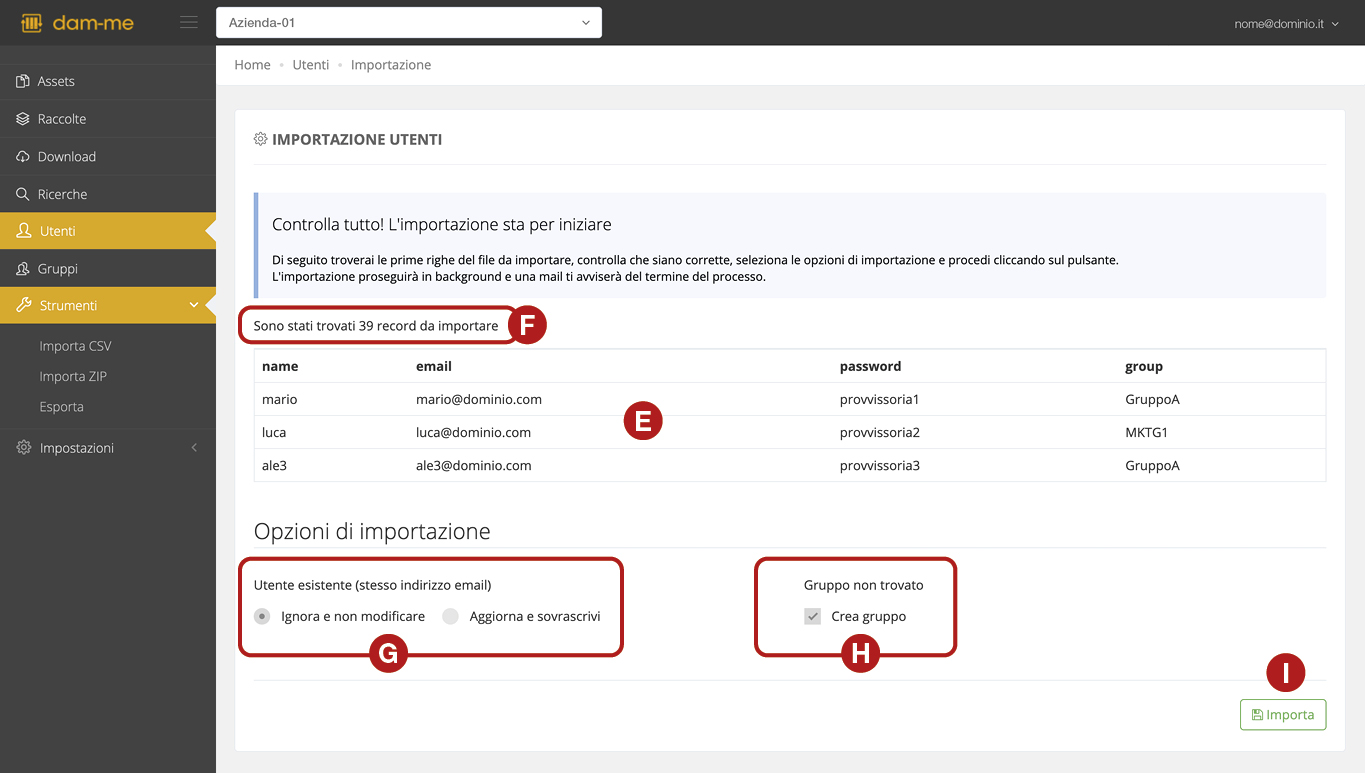Click luca@dominio.com email cell
Screen dimensions: 1365x773
(x=473, y=433)
